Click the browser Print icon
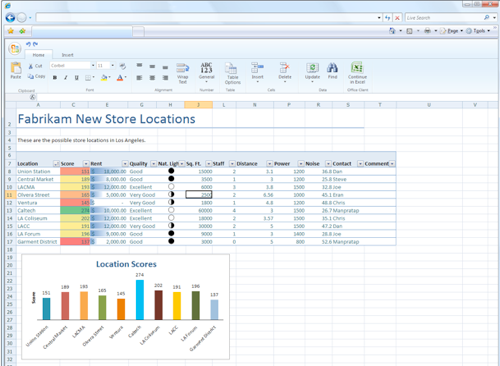The height and width of the screenshot is (366, 500). coord(427,31)
